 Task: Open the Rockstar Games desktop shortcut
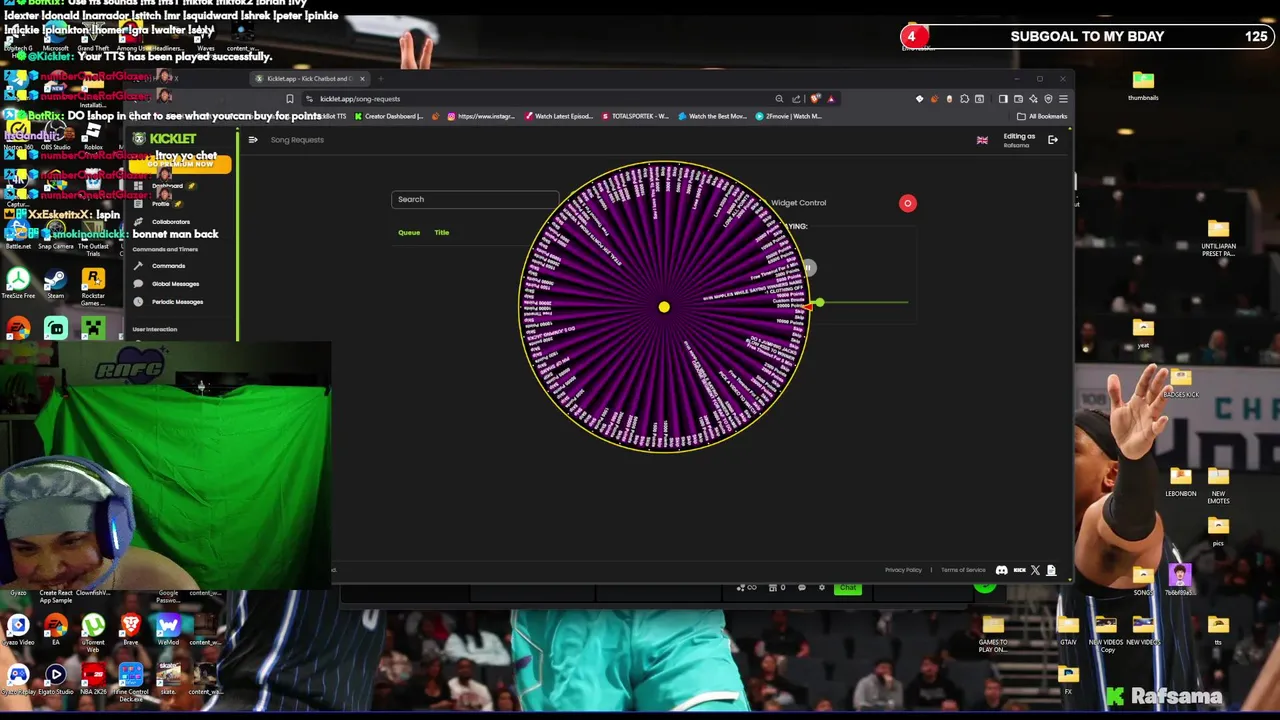pos(93,285)
